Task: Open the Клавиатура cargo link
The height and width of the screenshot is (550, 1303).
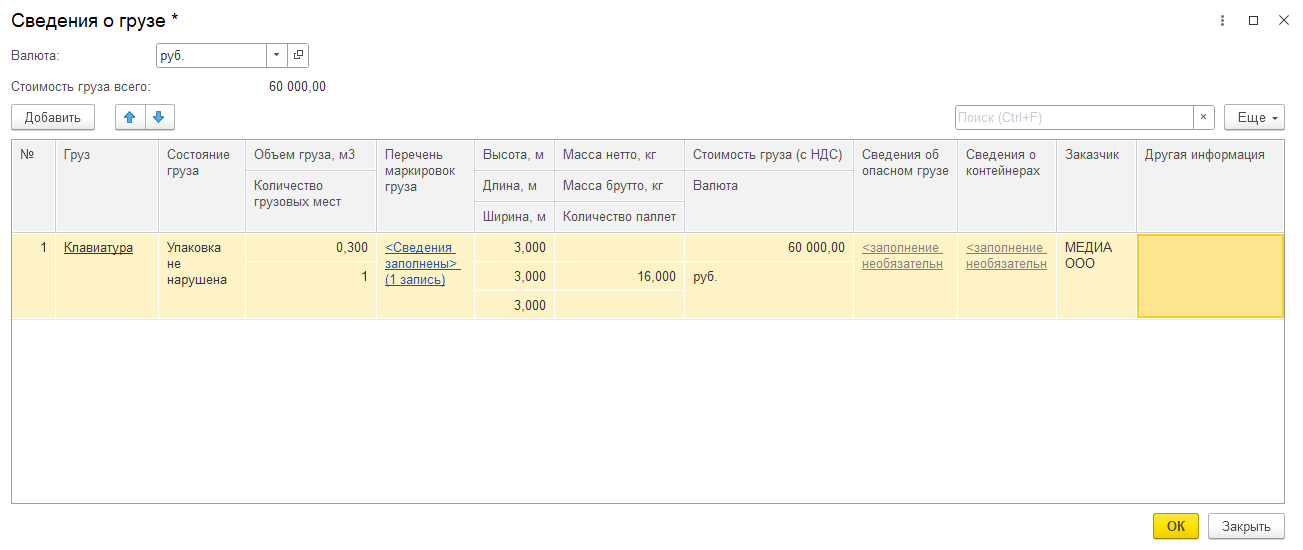Action: (98, 248)
